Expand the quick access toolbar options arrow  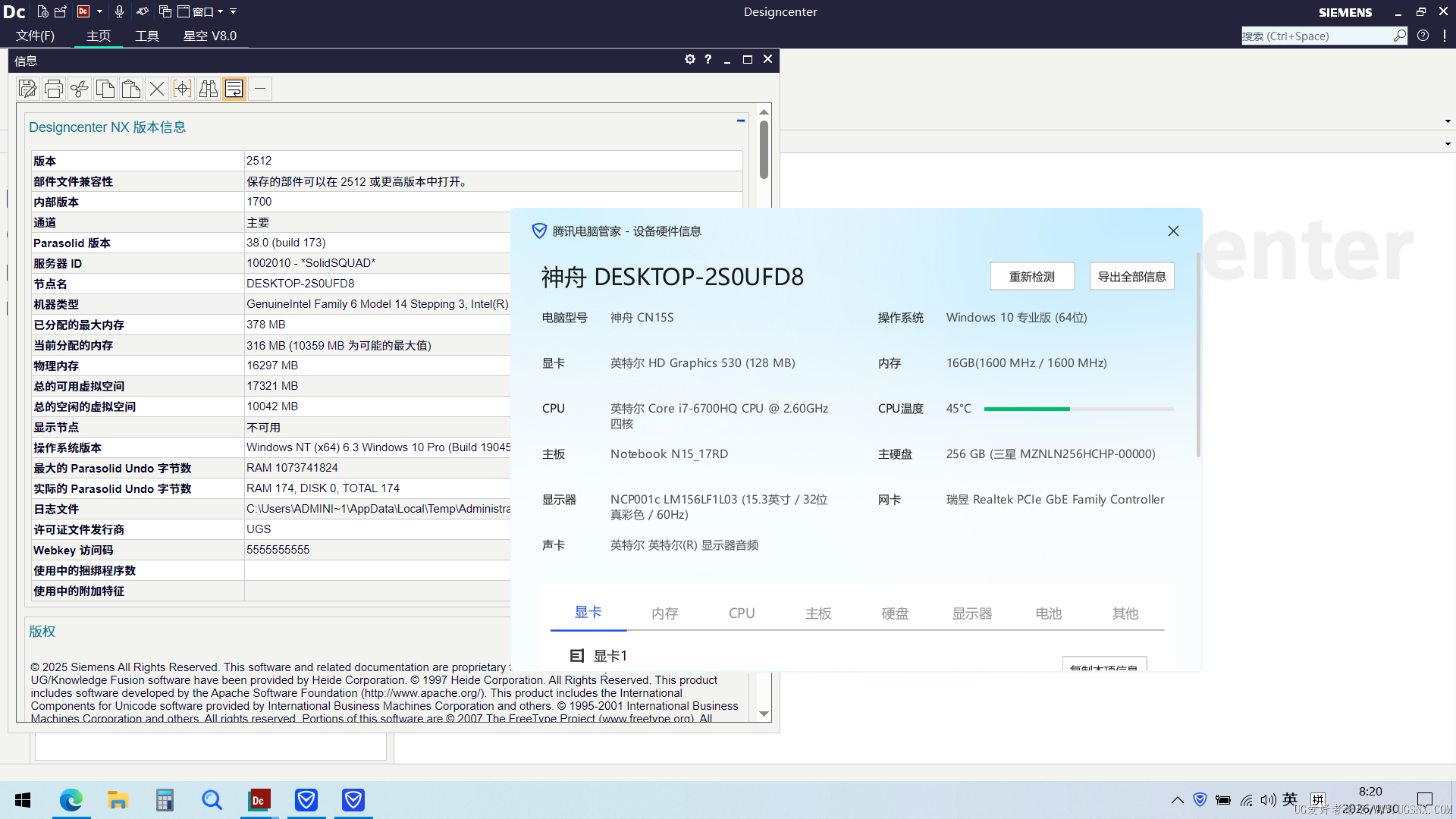coord(234,11)
